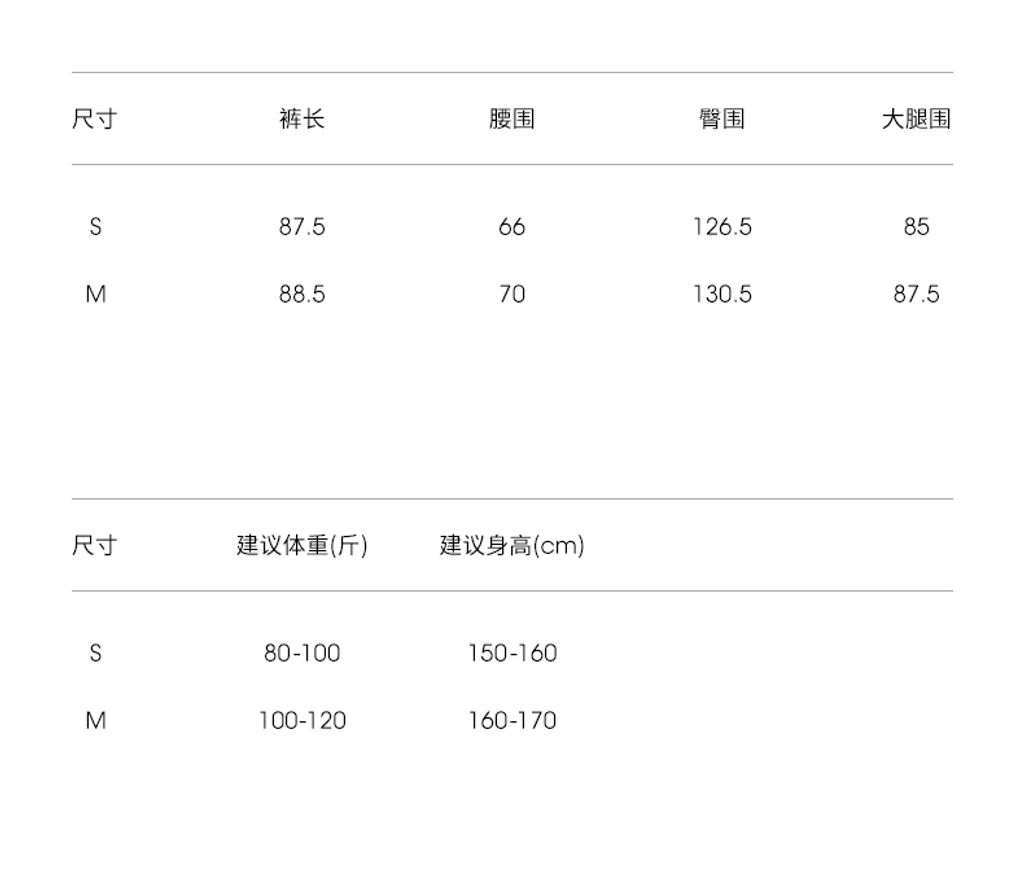The height and width of the screenshot is (879, 1024).
Task: Click the 腰围 column header
Action: point(512,119)
